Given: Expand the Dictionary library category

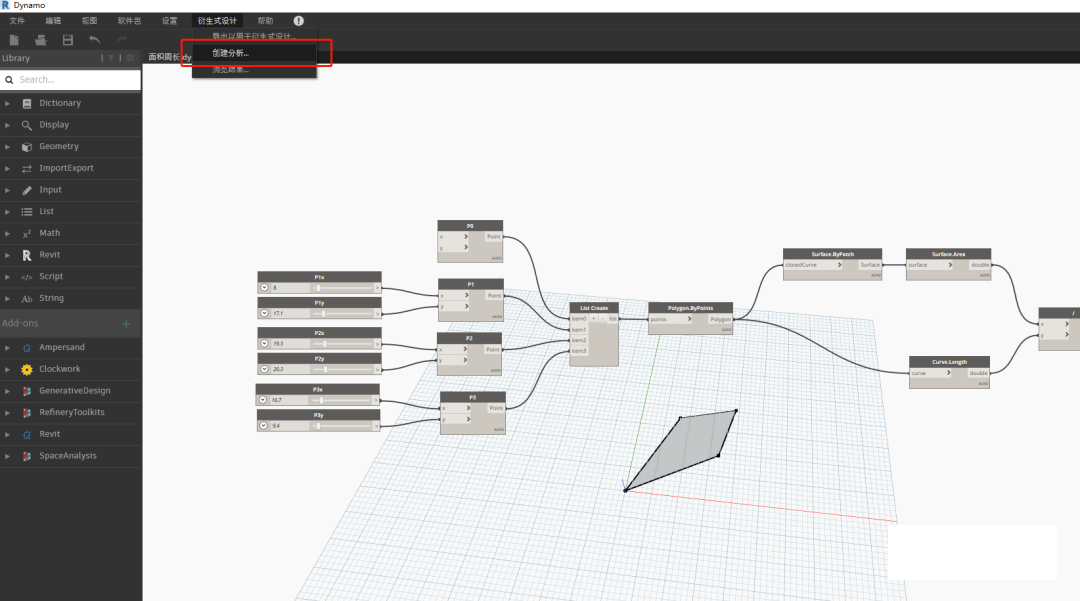Looking at the screenshot, I should pyautogui.click(x=8, y=103).
